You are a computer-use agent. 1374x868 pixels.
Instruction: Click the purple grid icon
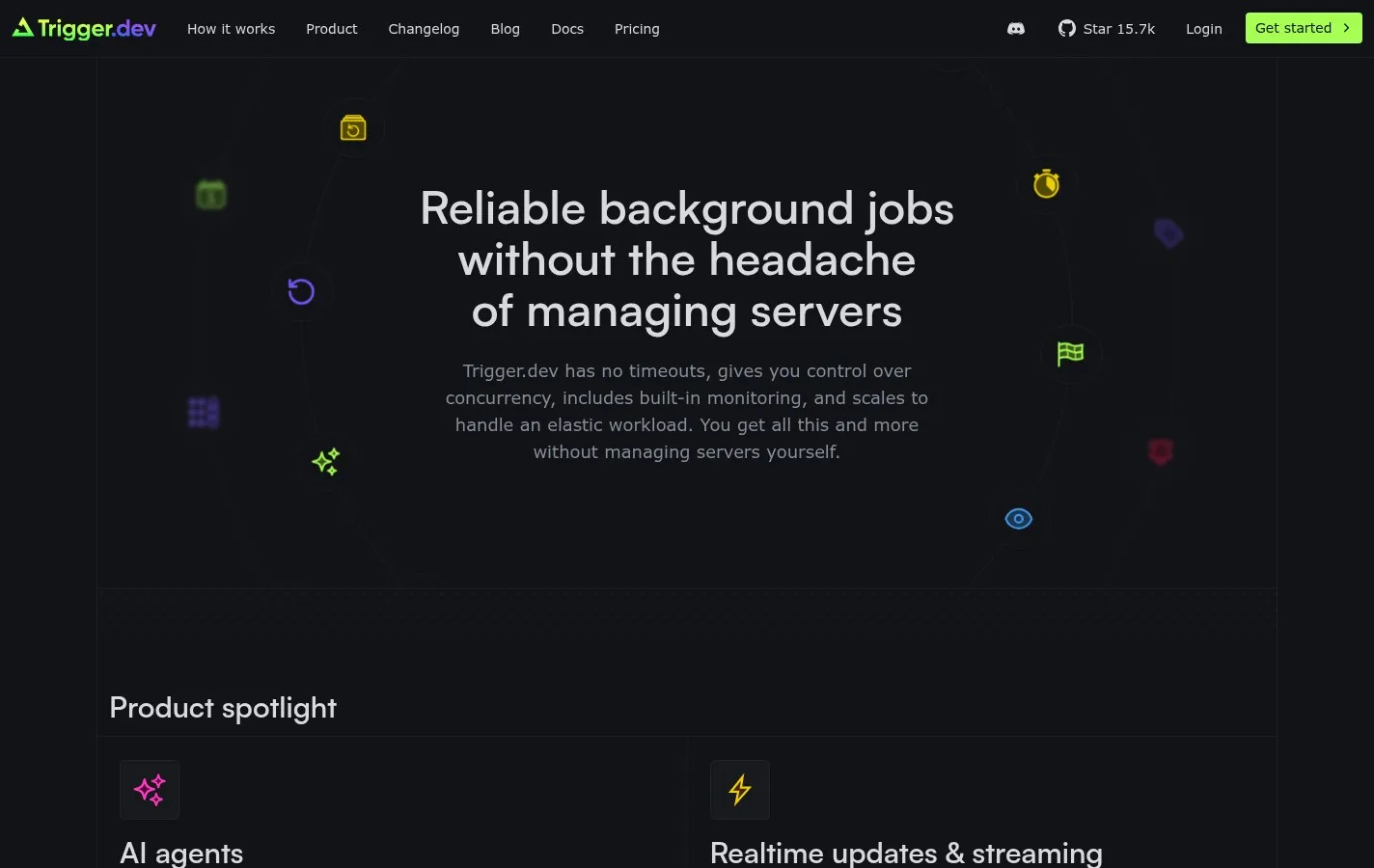coord(204,412)
